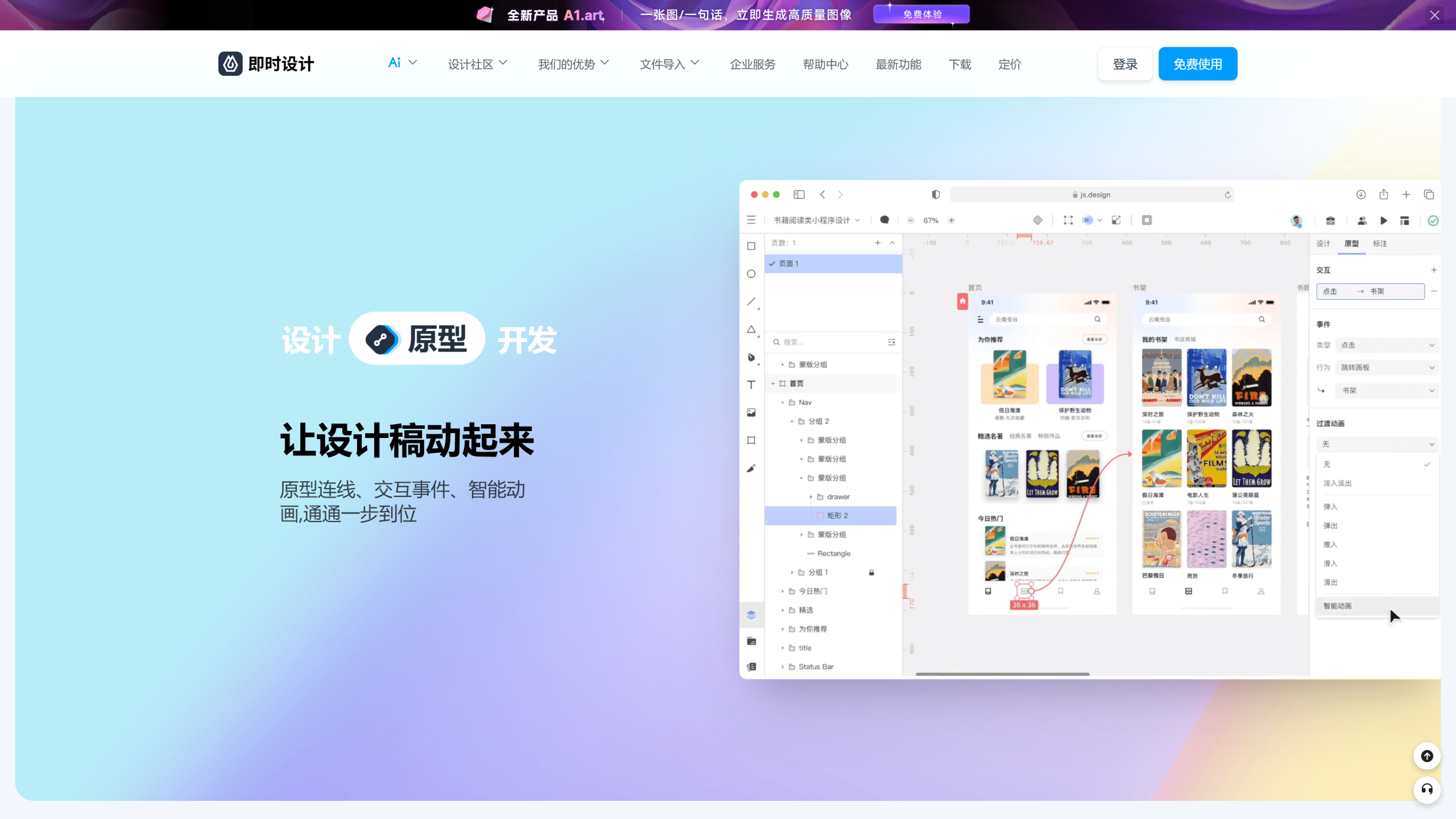Open the 下载 link in navigation
The height and width of the screenshot is (819, 1456).
click(960, 64)
